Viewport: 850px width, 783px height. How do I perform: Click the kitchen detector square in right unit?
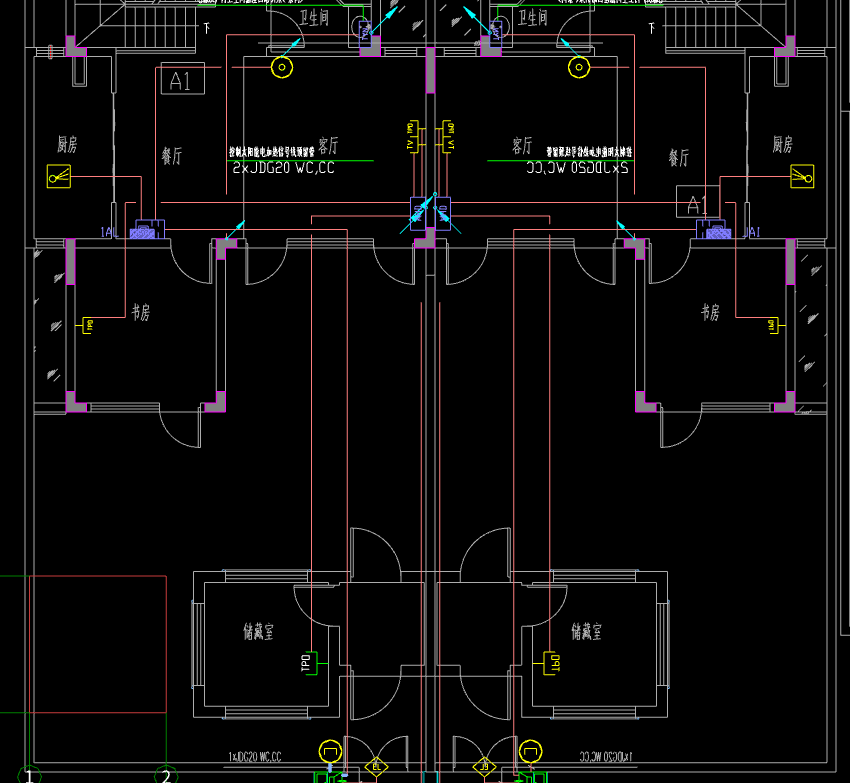click(x=802, y=177)
